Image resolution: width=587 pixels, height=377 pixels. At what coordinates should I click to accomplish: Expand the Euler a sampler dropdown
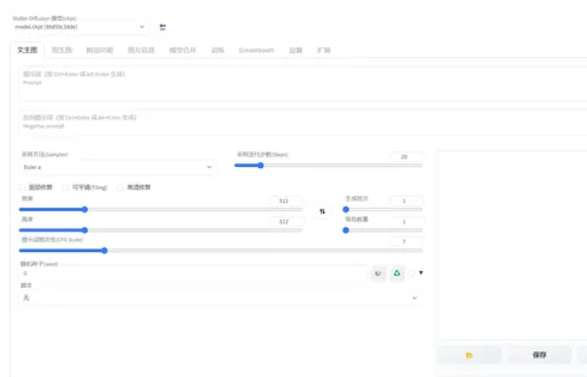coord(118,167)
